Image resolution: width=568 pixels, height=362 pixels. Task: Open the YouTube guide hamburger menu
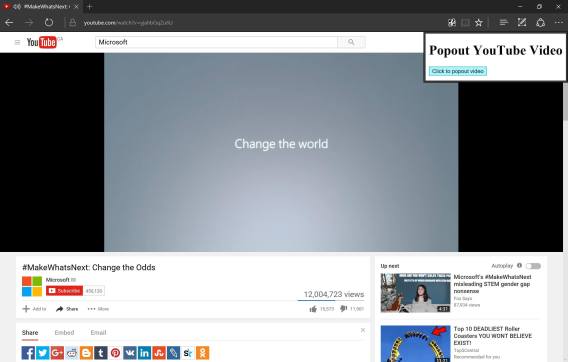(17, 42)
